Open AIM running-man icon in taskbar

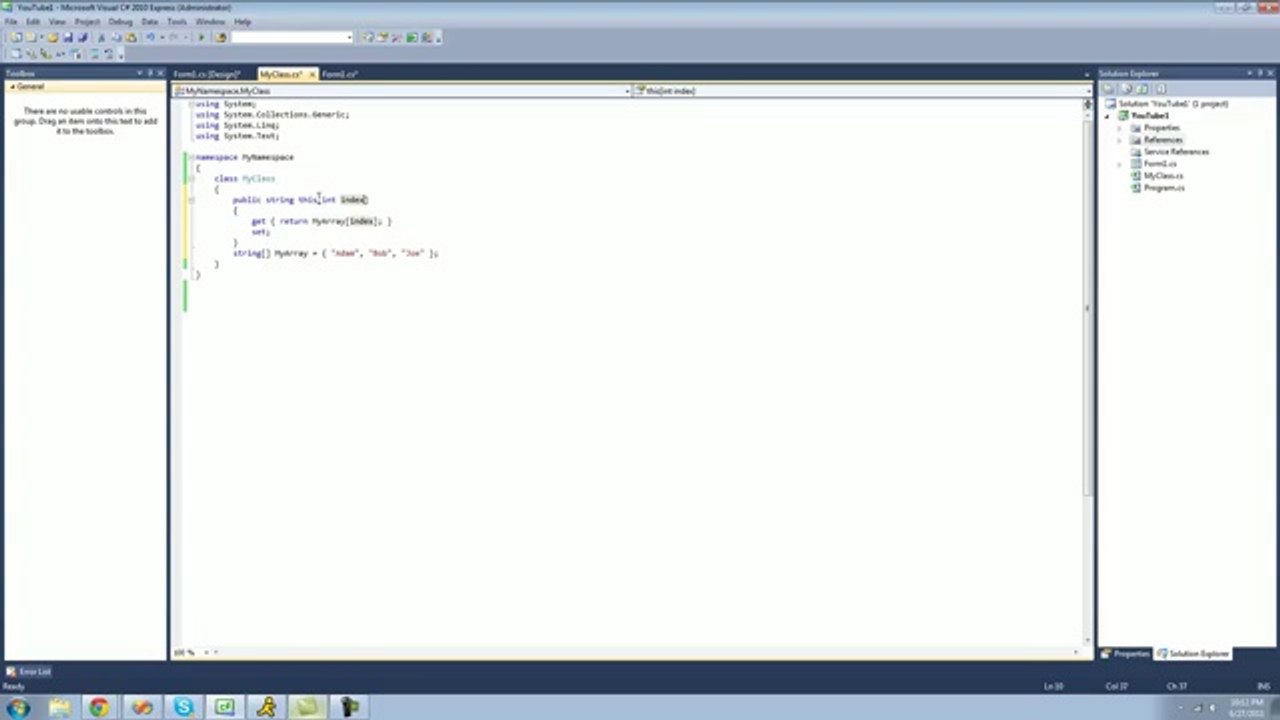(x=266, y=708)
